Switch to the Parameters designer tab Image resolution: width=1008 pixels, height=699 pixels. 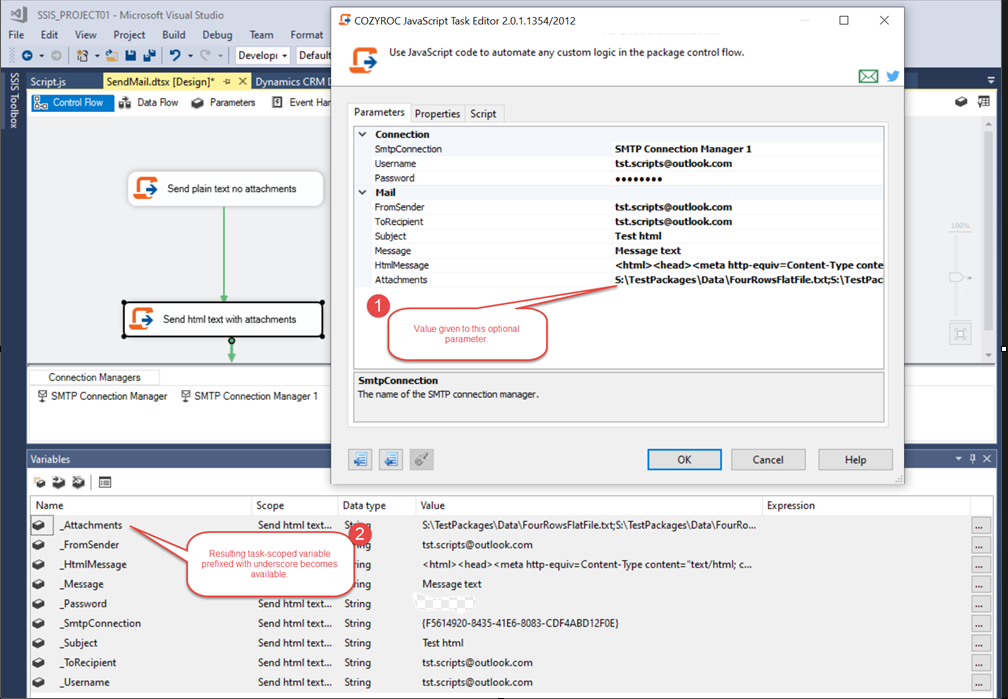224,102
